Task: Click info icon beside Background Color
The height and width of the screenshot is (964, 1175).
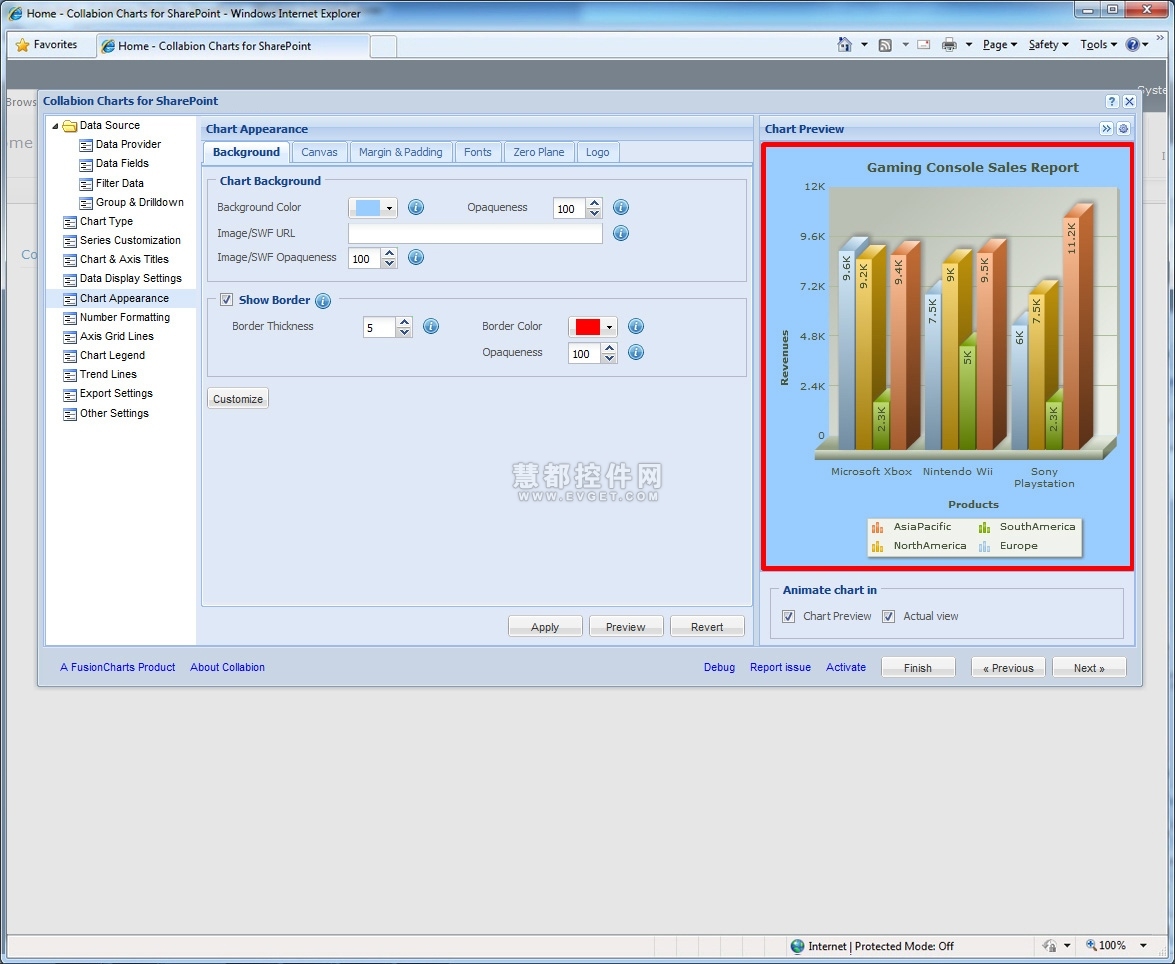Action: click(416, 208)
